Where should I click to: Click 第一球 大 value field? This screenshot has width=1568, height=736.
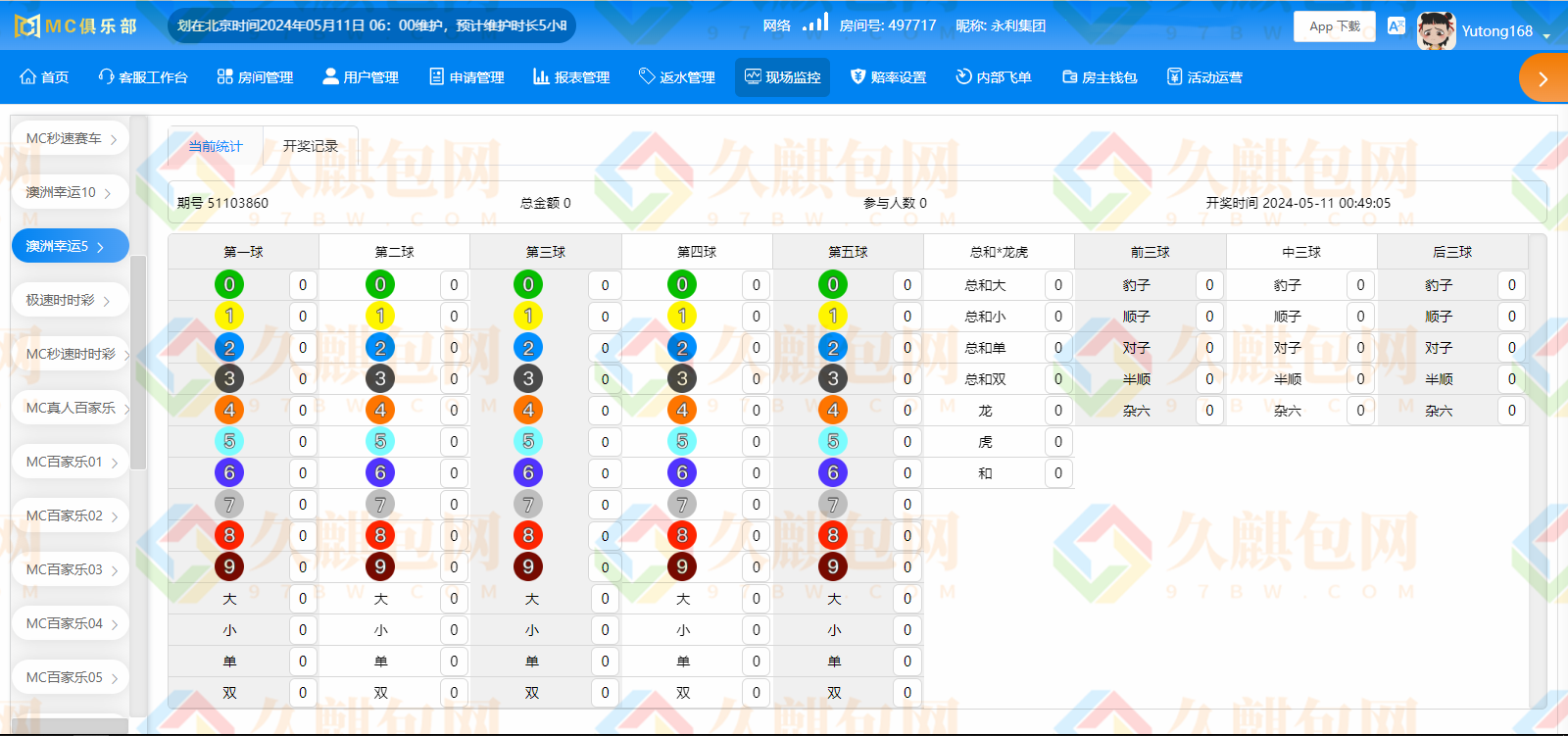pyautogui.click(x=303, y=599)
